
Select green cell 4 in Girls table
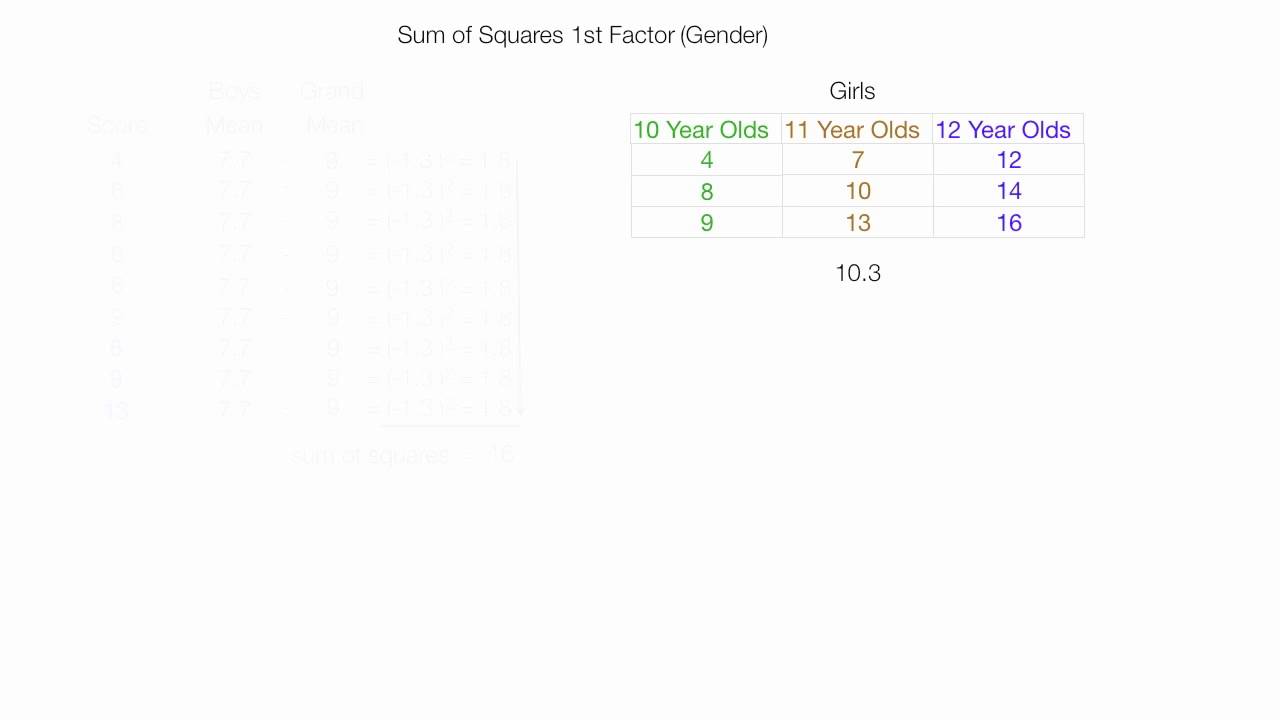point(707,160)
